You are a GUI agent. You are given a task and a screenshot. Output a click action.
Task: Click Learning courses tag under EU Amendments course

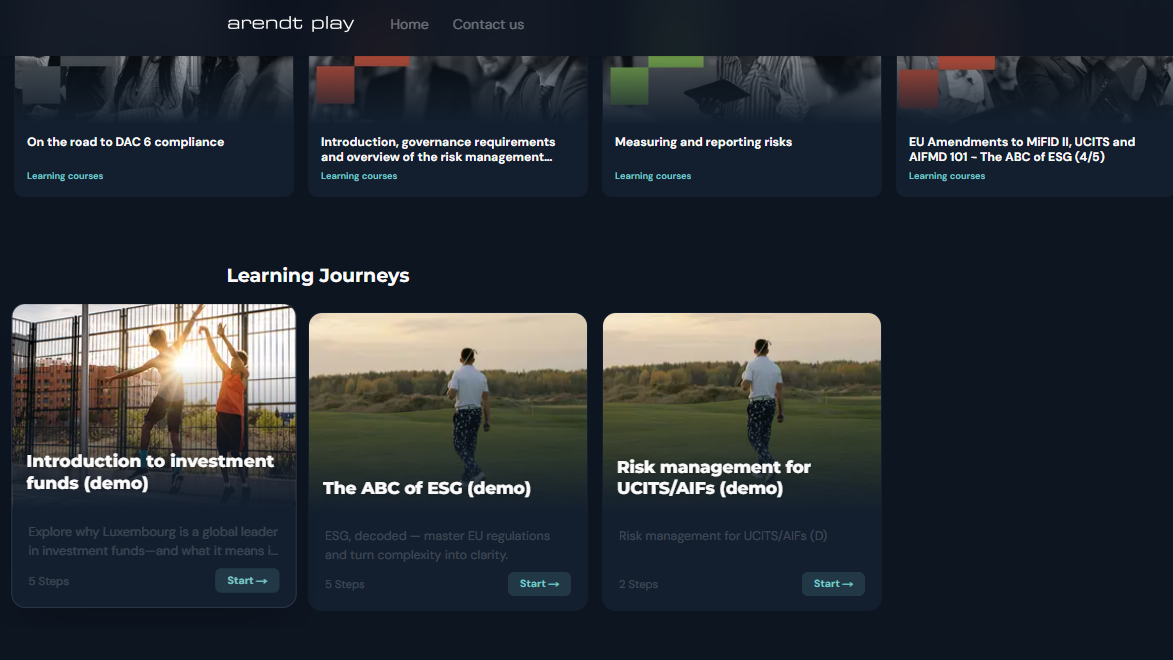click(x=947, y=176)
